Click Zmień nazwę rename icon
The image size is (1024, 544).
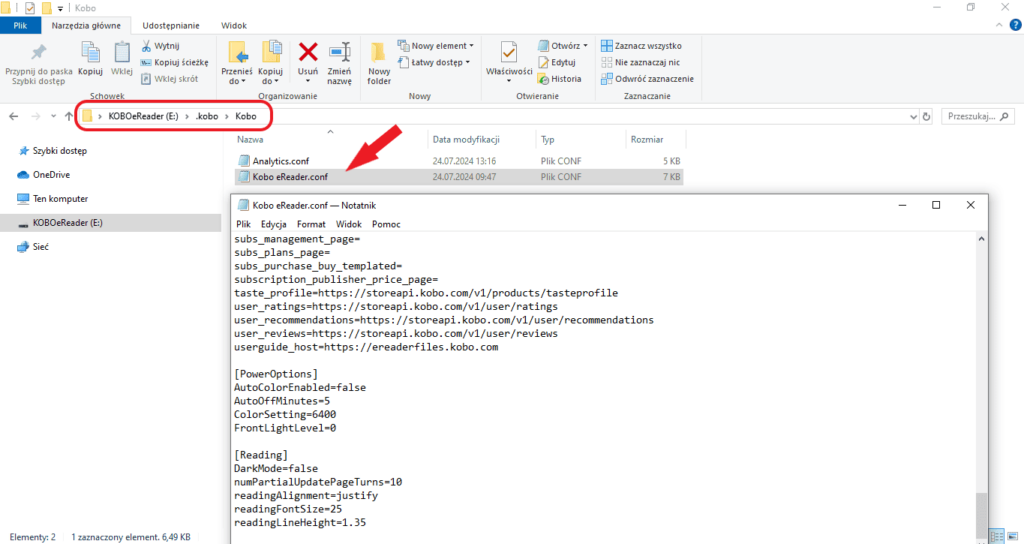(340, 52)
